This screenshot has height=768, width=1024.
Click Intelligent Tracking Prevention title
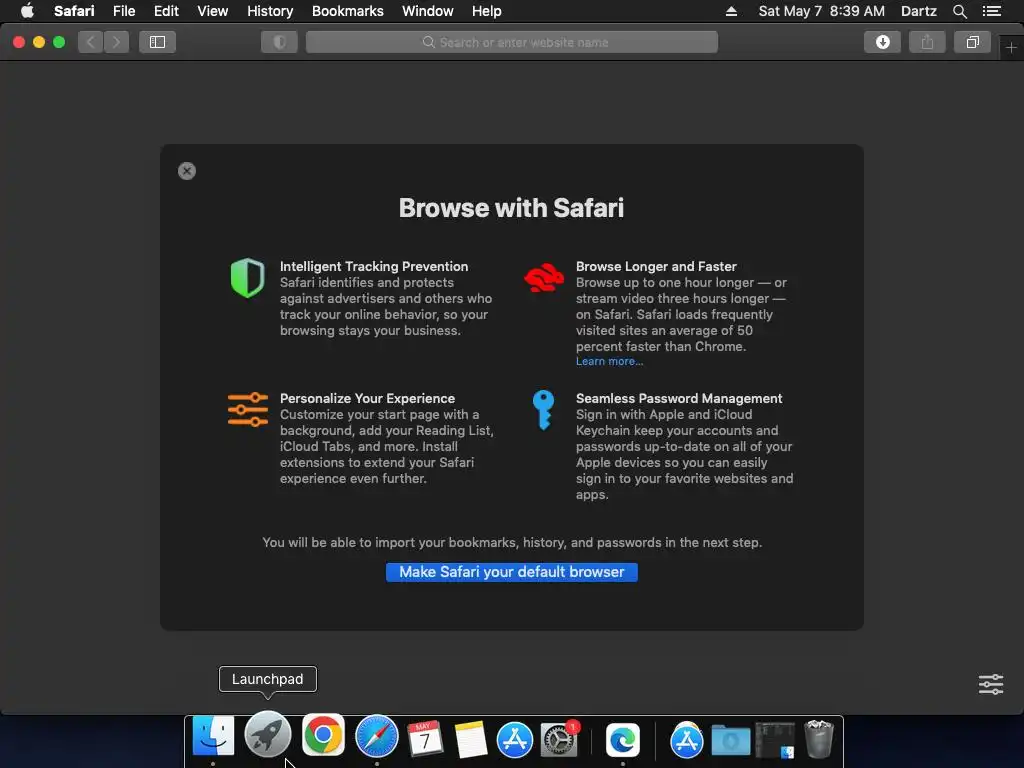374,266
